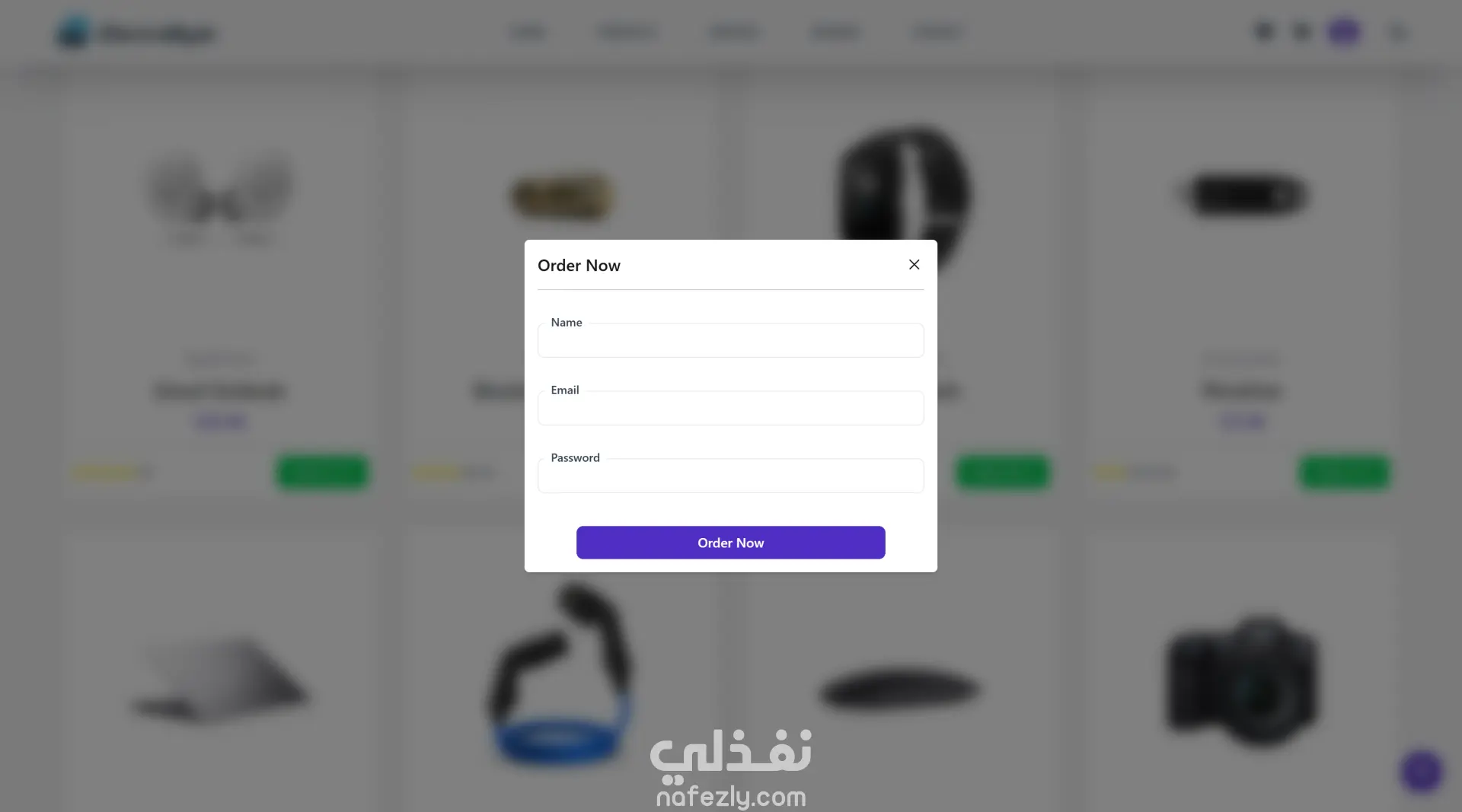
Task: Click the last blurred navigation menu item
Action: [x=937, y=32]
